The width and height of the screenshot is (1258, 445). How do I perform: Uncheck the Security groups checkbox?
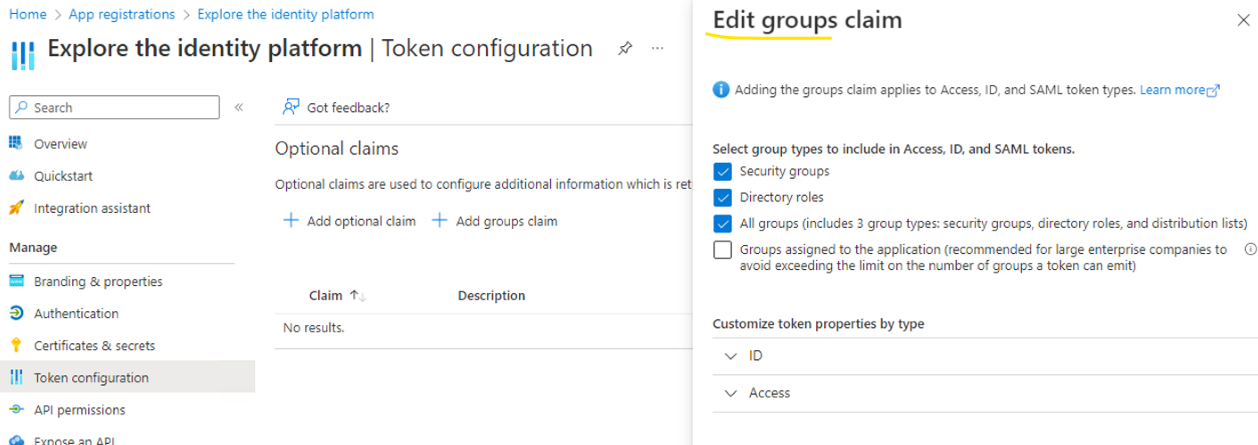(x=722, y=171)
